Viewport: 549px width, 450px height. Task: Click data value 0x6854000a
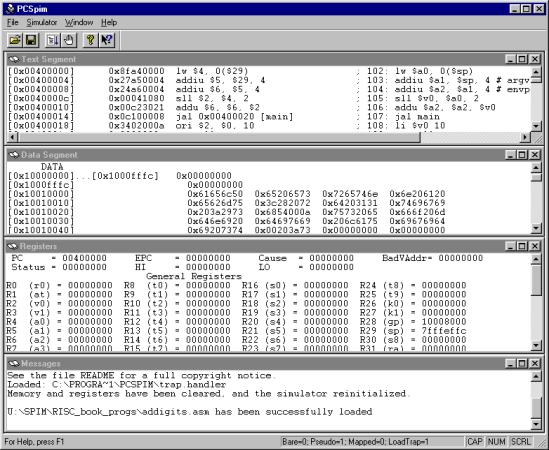point(282,212)
